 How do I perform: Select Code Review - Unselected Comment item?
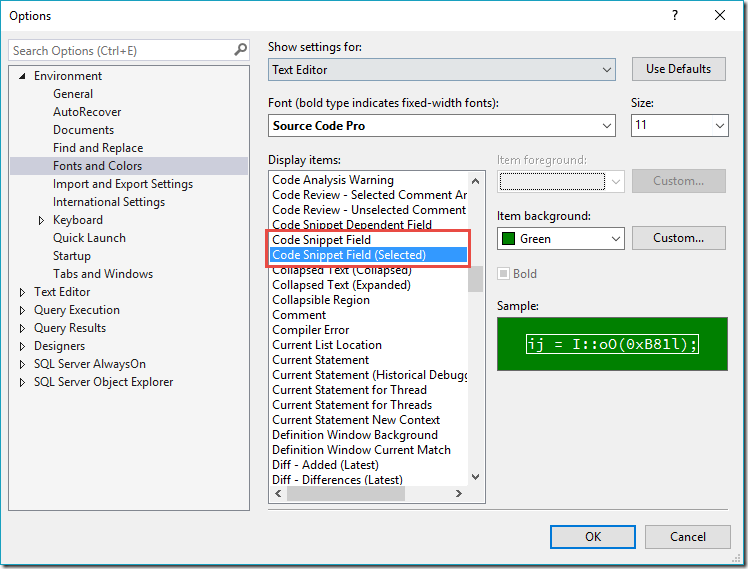369,210
